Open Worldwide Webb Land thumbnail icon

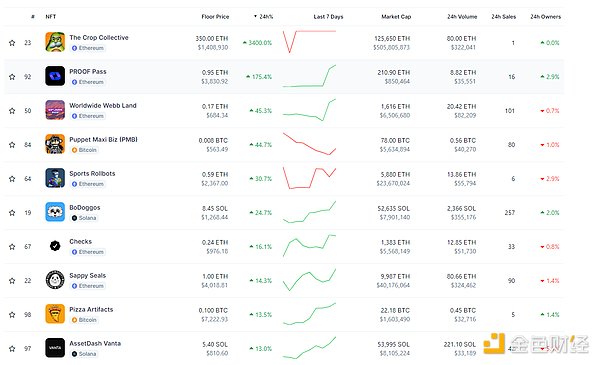(x=55, y=110)
